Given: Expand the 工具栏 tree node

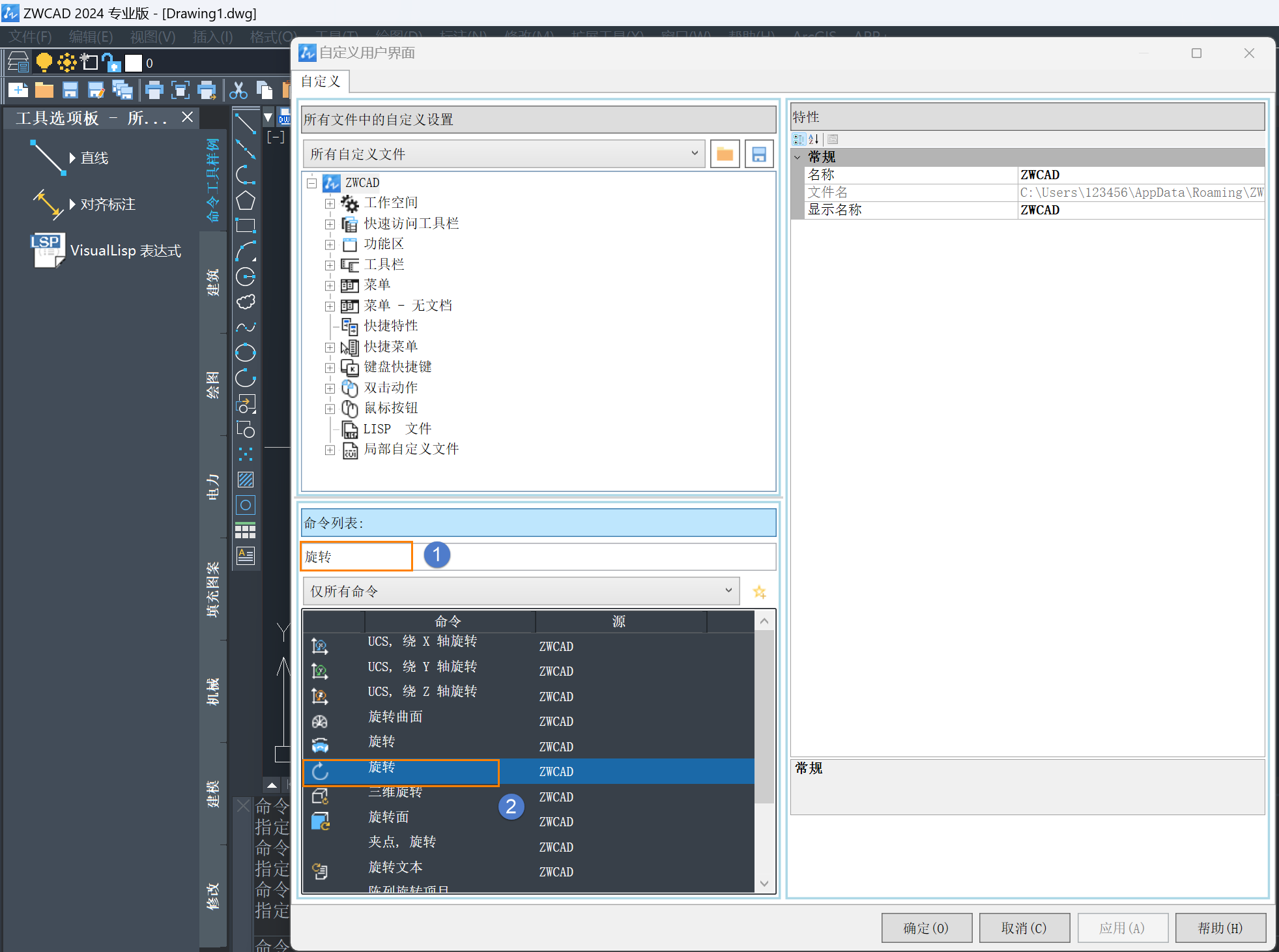Looking at the screenshot, I should (330, 265).
